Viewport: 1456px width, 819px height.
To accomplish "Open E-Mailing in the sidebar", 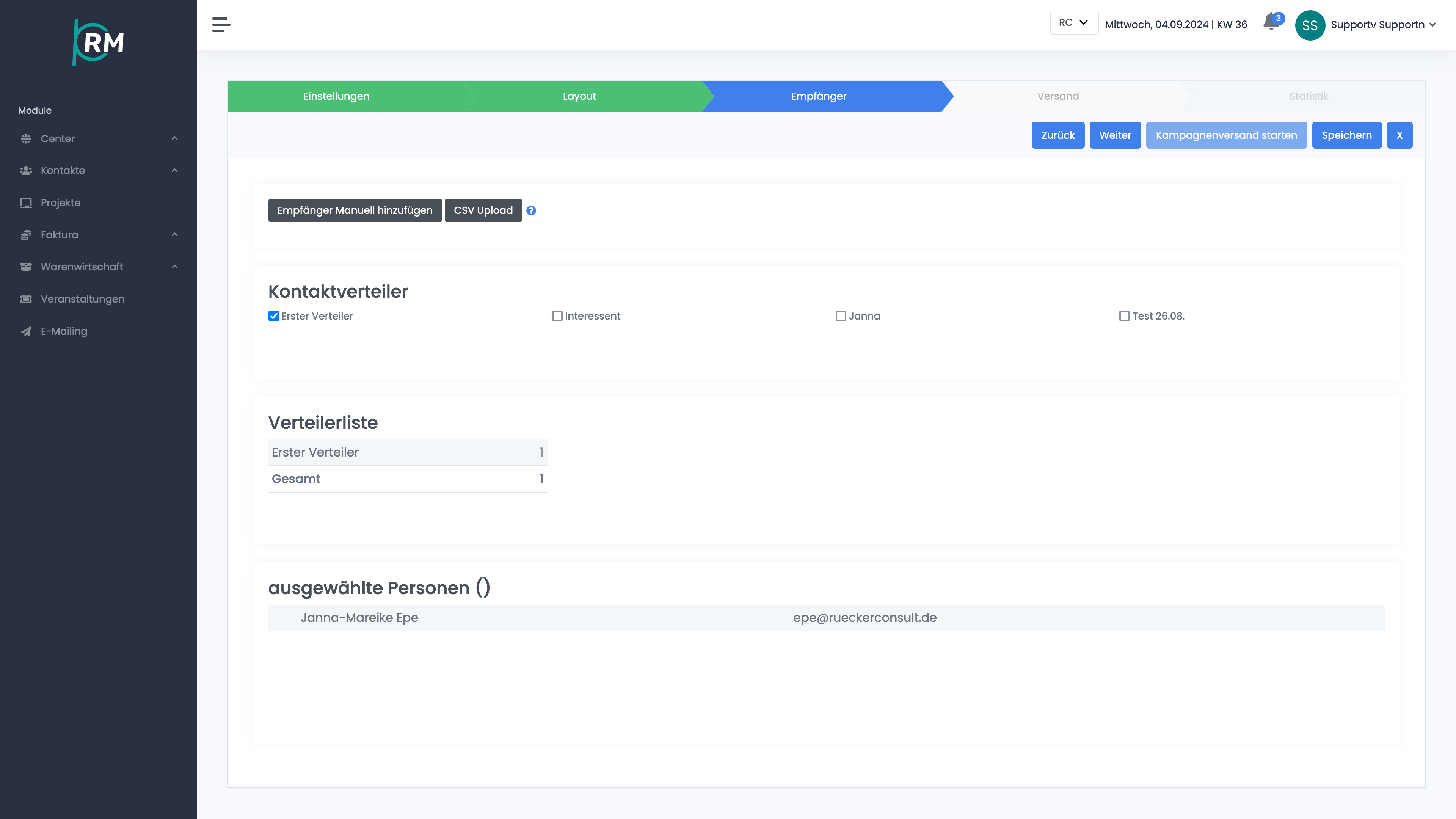I will click(64, 331).
